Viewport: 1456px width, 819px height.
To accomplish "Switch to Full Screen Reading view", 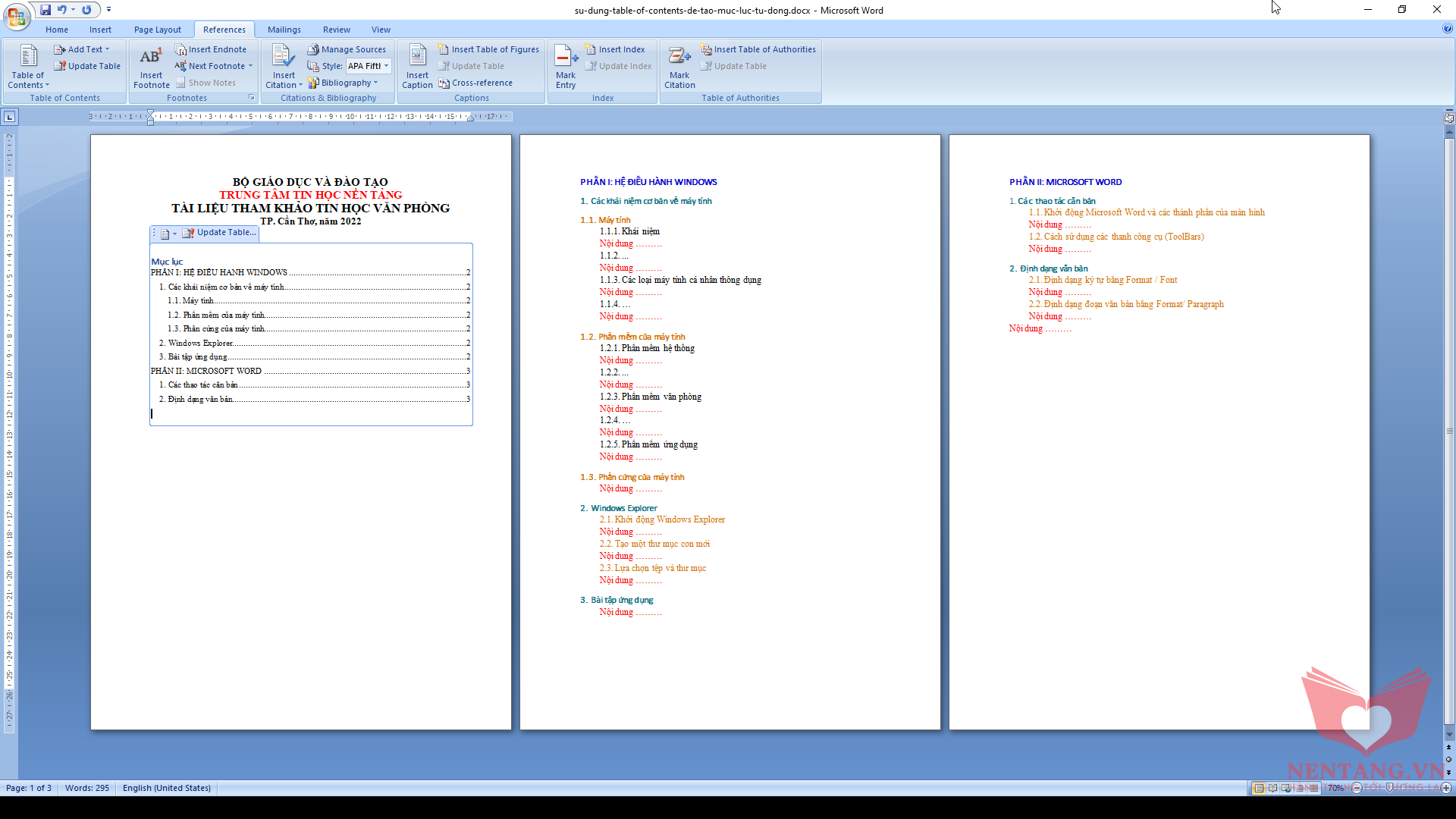I will coord(1272,788).
